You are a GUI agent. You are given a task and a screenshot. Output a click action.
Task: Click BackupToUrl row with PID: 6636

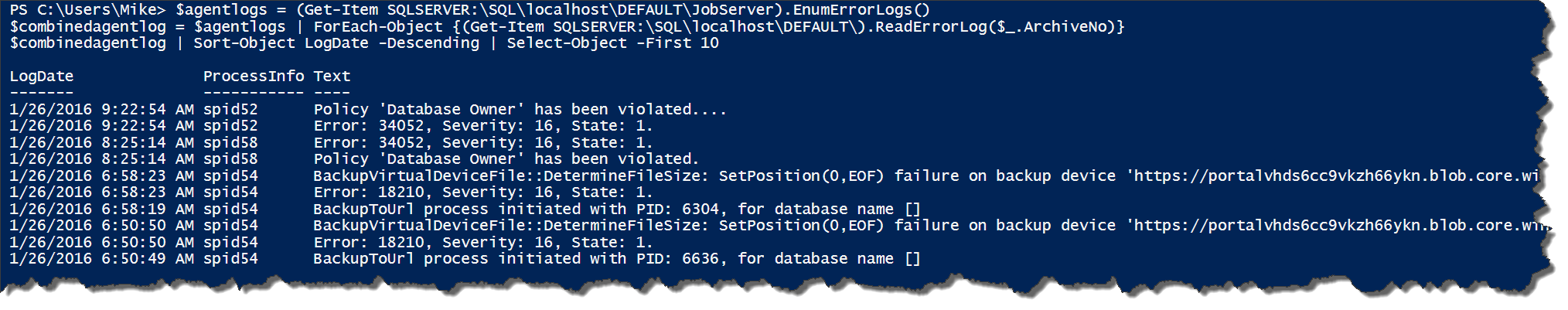pos(465,259)
